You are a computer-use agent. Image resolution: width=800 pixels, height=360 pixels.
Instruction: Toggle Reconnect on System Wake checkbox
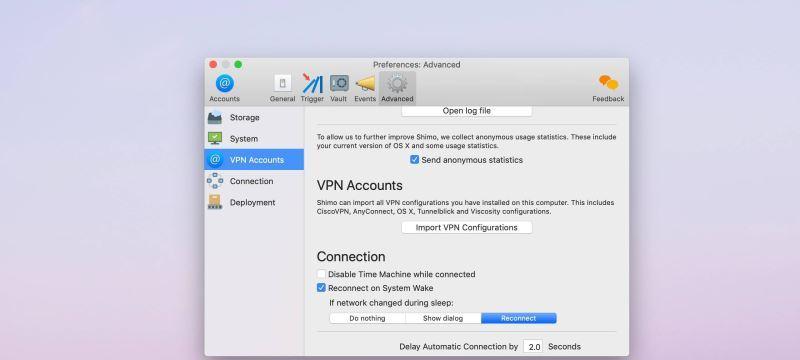pos(321,288)
